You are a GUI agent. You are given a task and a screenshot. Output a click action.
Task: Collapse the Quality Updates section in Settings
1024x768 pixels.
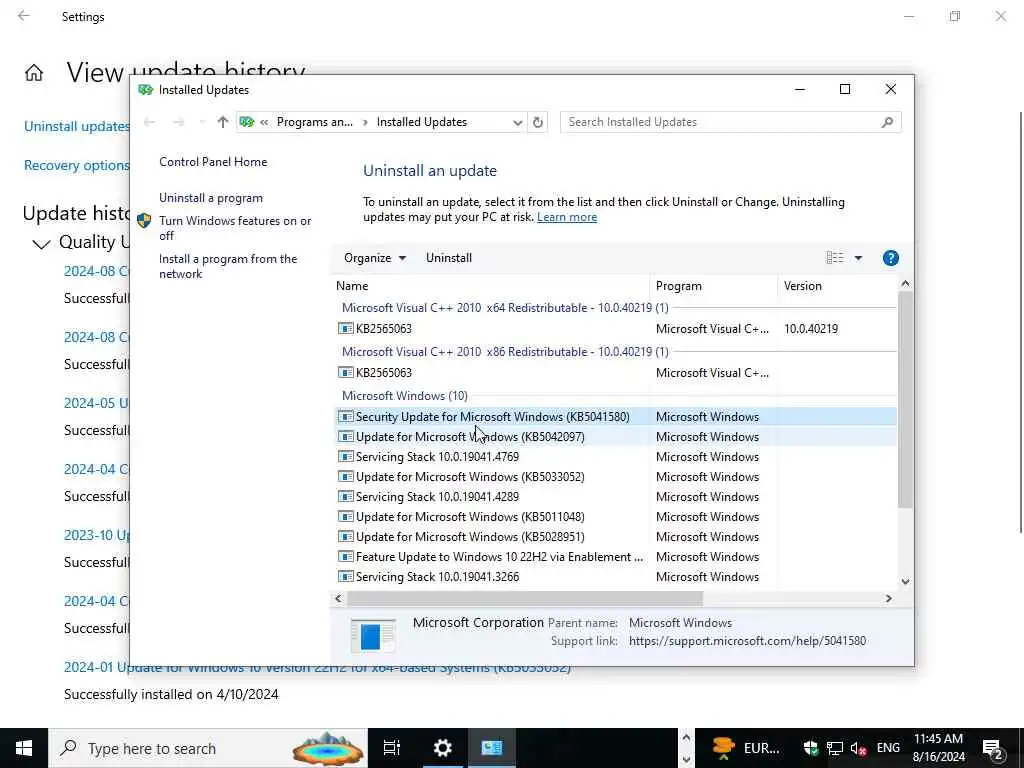point(41,244)
